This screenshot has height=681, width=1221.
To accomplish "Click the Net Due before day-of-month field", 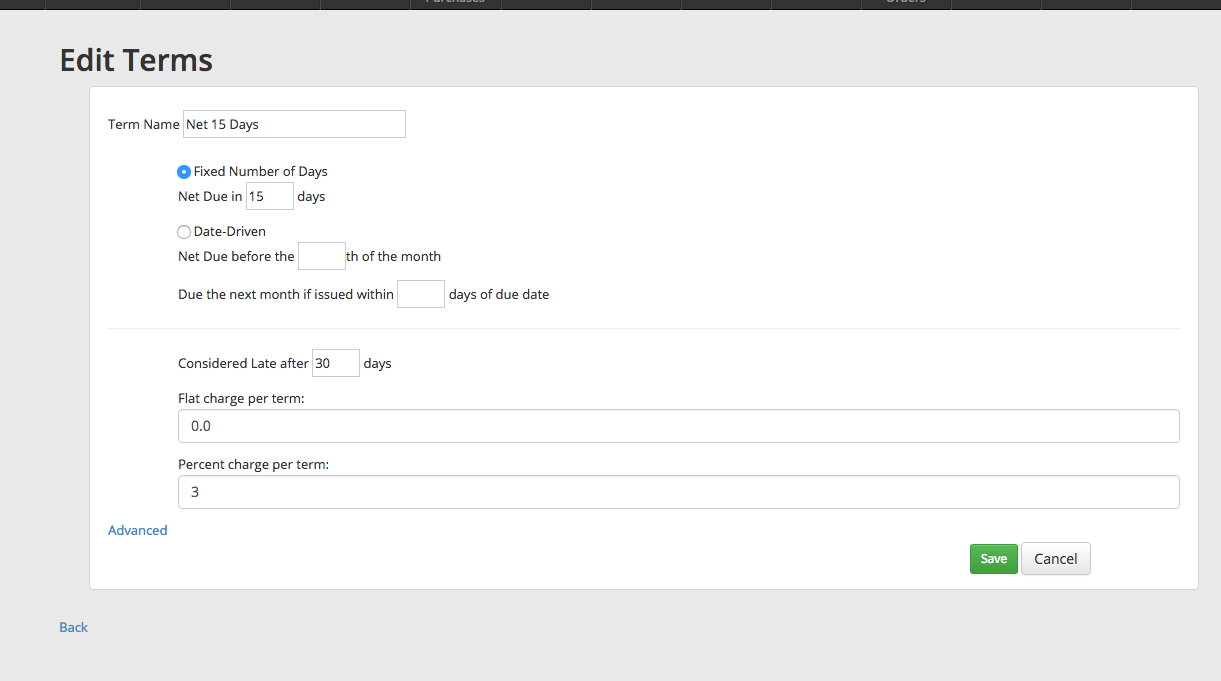I will (321, 256).
